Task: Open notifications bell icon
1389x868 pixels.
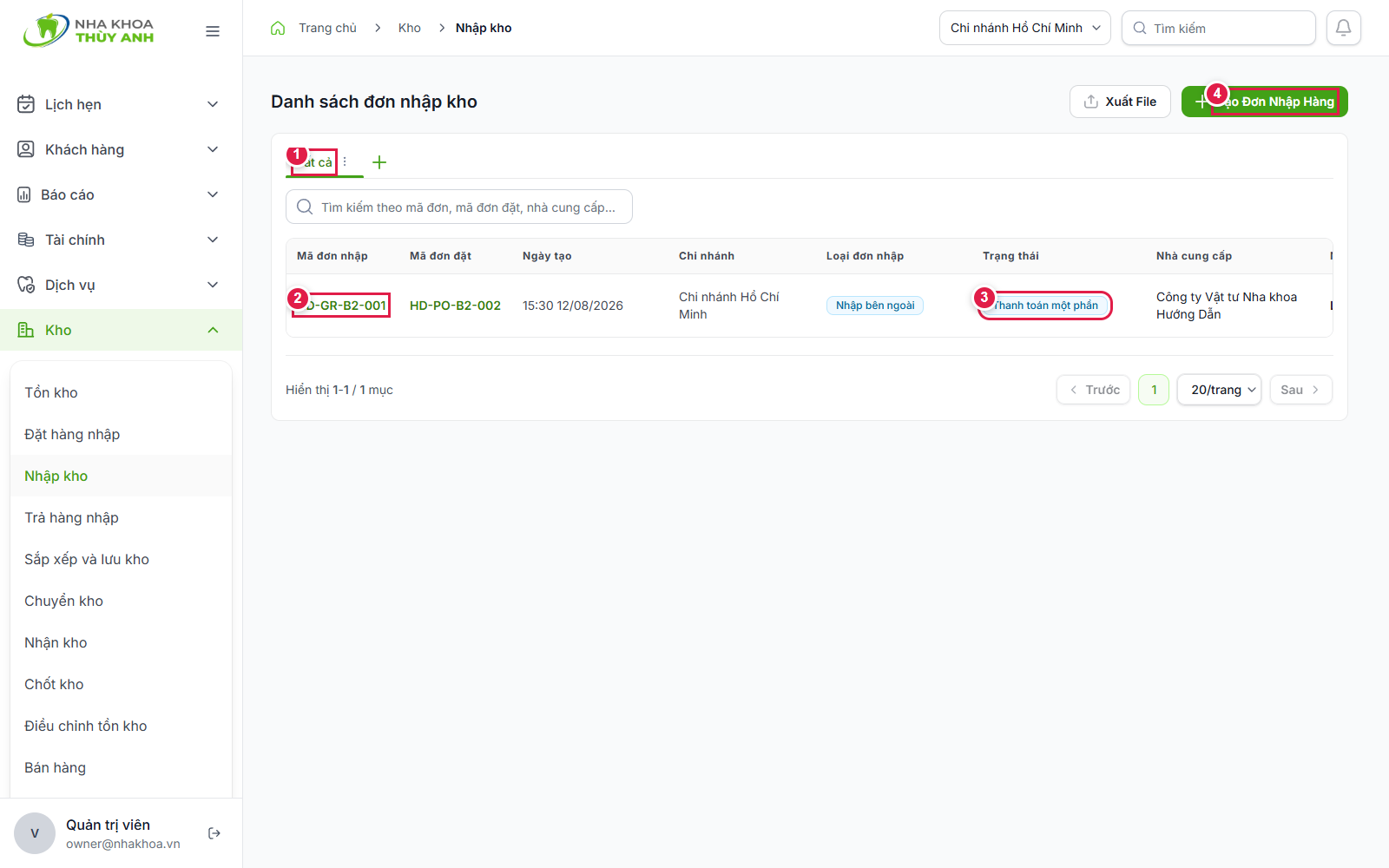Action: click(1343, 28)
